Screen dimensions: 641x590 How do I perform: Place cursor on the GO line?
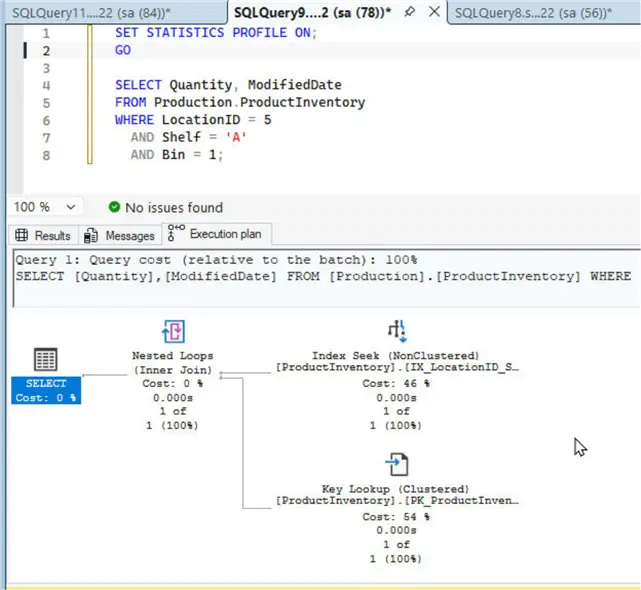click(x=123, y=50)
